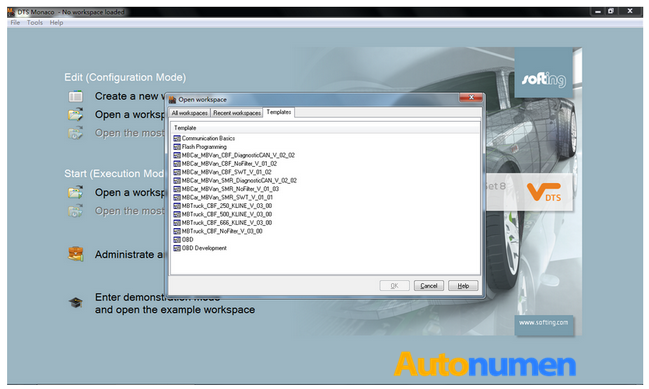Click the Template column header

pos(325,128)
